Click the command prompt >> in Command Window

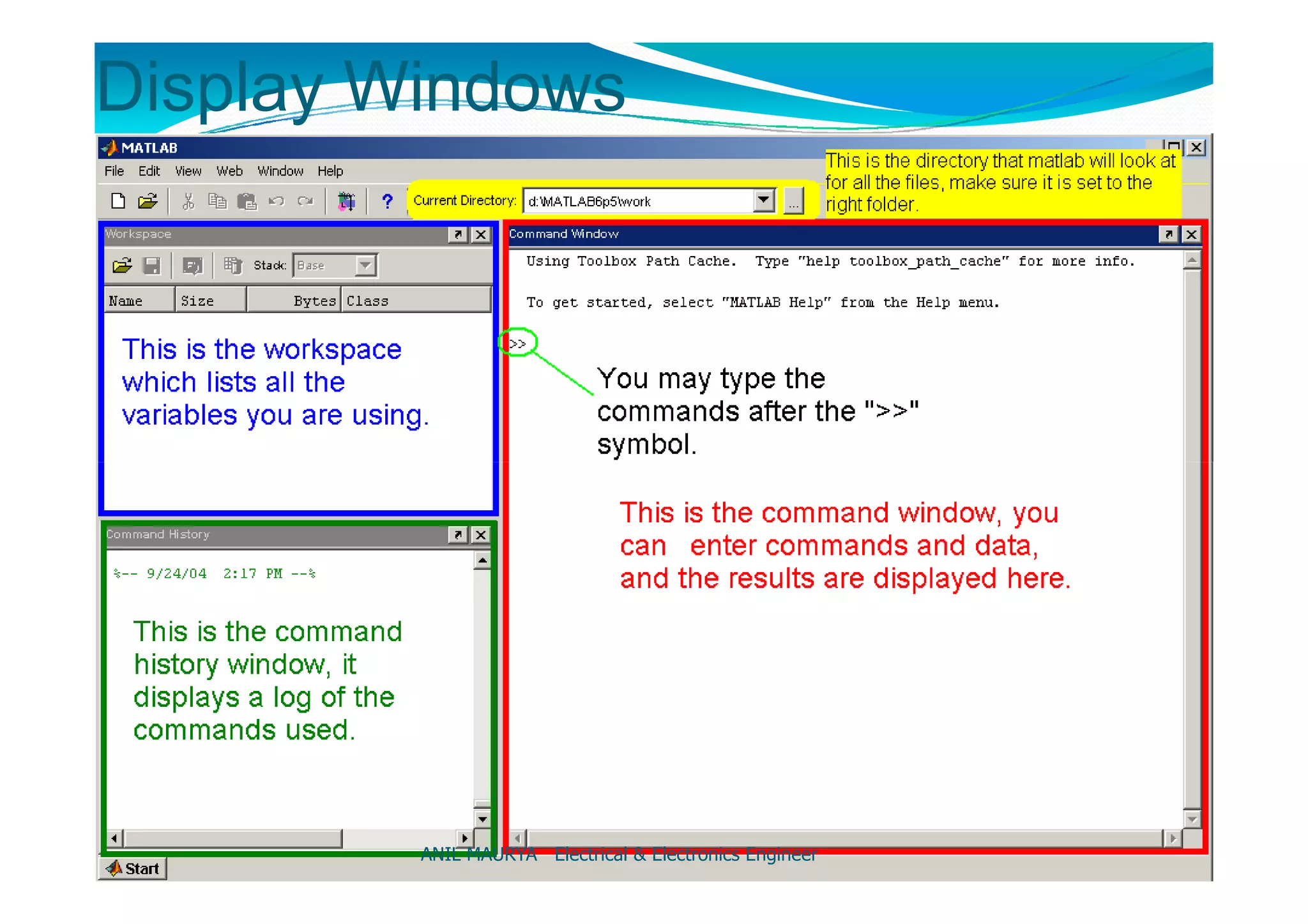tap(517, 344)
